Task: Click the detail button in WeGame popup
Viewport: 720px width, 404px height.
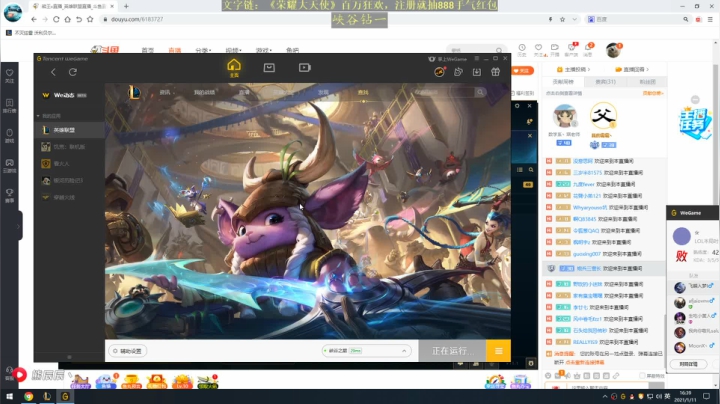Action: click(x=688, y=364)
